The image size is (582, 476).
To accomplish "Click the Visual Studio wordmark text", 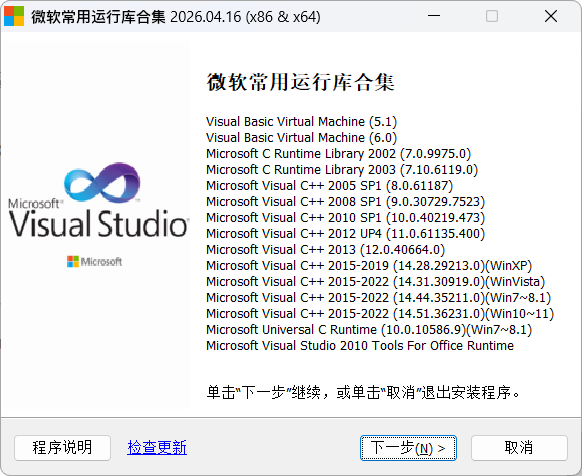I will pyautogui.click(x=98, y=223).
